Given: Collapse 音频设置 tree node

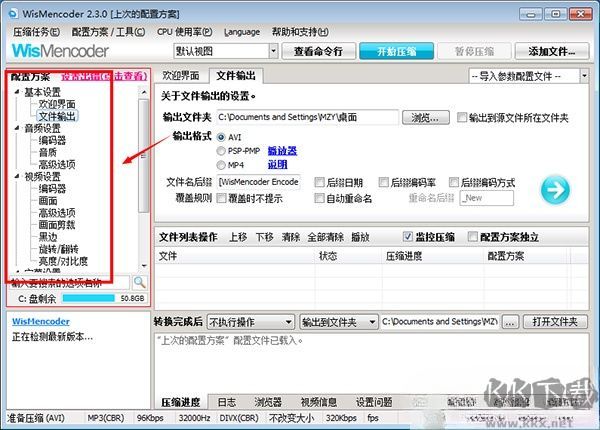Looking at the screenshot, I should pyautogui.click(x=17, y=128).
